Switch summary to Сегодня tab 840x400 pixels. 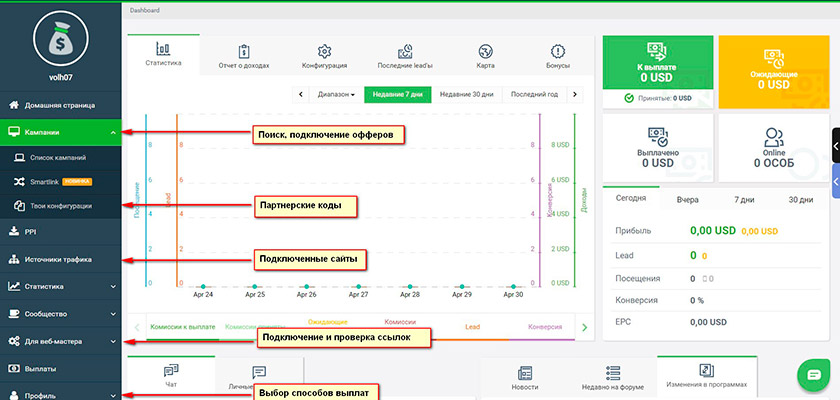click(631, 198)
